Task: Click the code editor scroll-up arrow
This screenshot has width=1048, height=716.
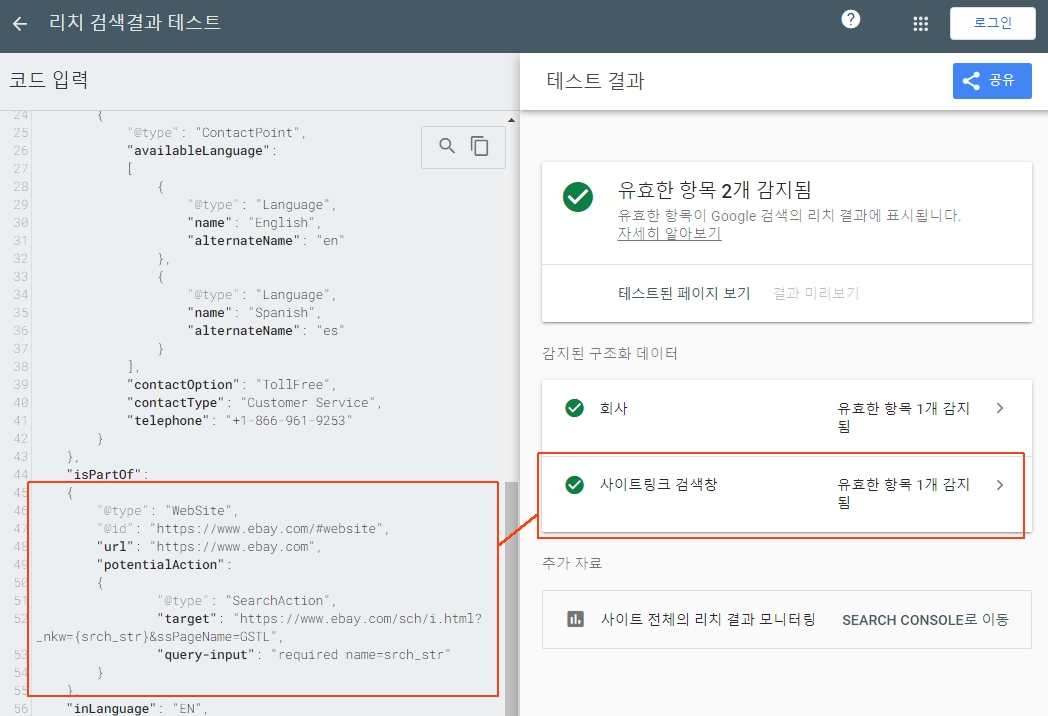Action: pos(511,120)
